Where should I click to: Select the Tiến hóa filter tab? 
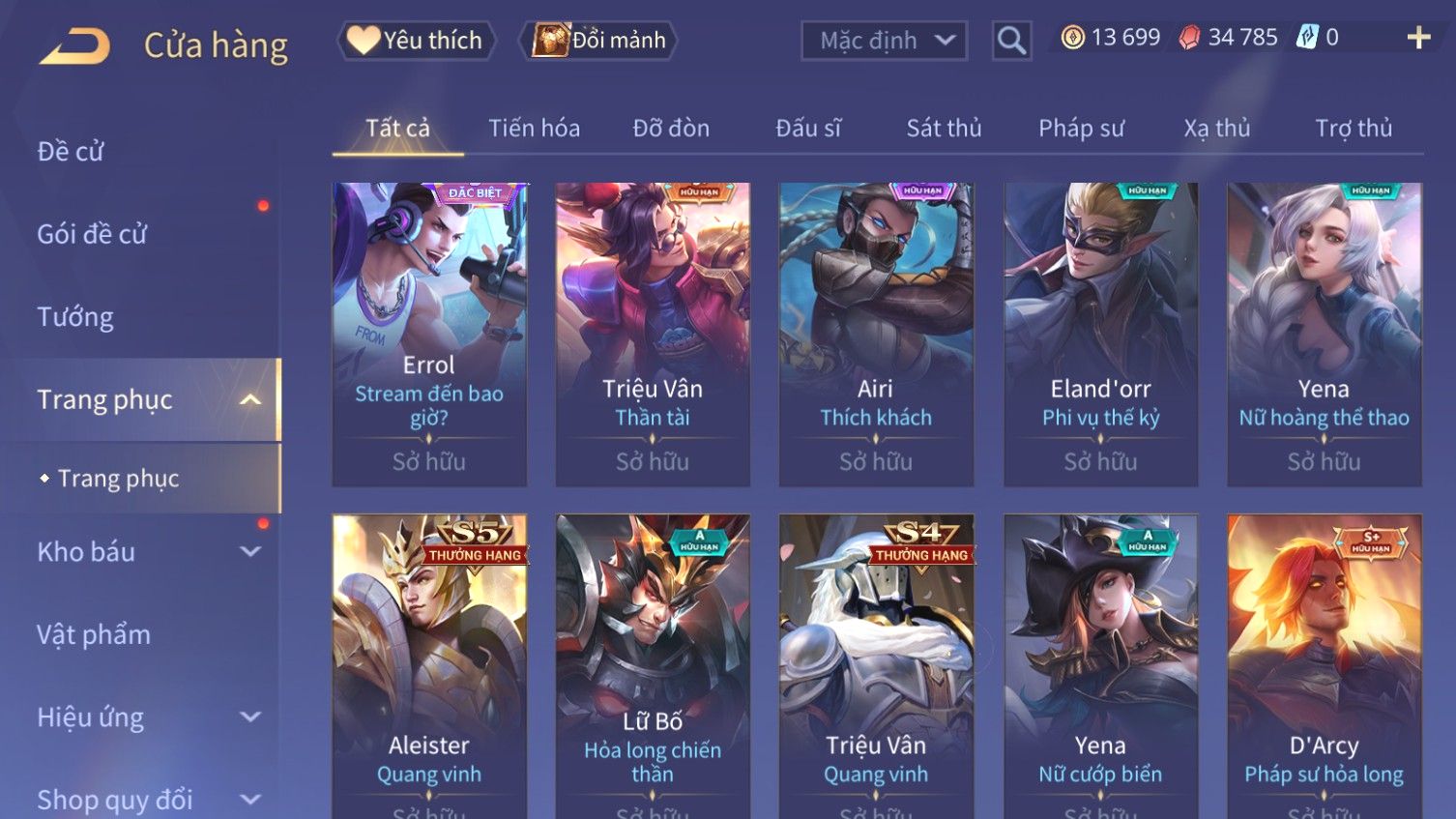534,128
